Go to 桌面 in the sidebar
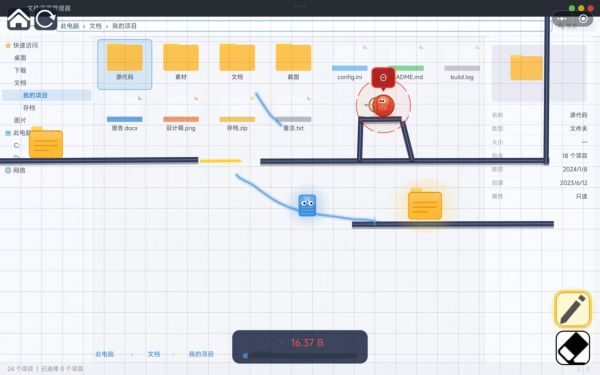600x375 pixels. (x=20, y=58)
